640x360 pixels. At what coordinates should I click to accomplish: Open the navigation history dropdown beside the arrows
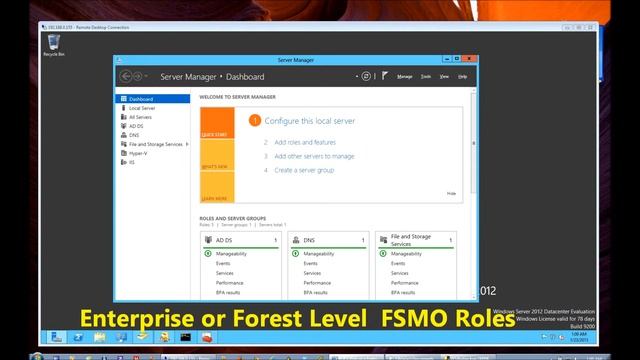pos(146,76)
